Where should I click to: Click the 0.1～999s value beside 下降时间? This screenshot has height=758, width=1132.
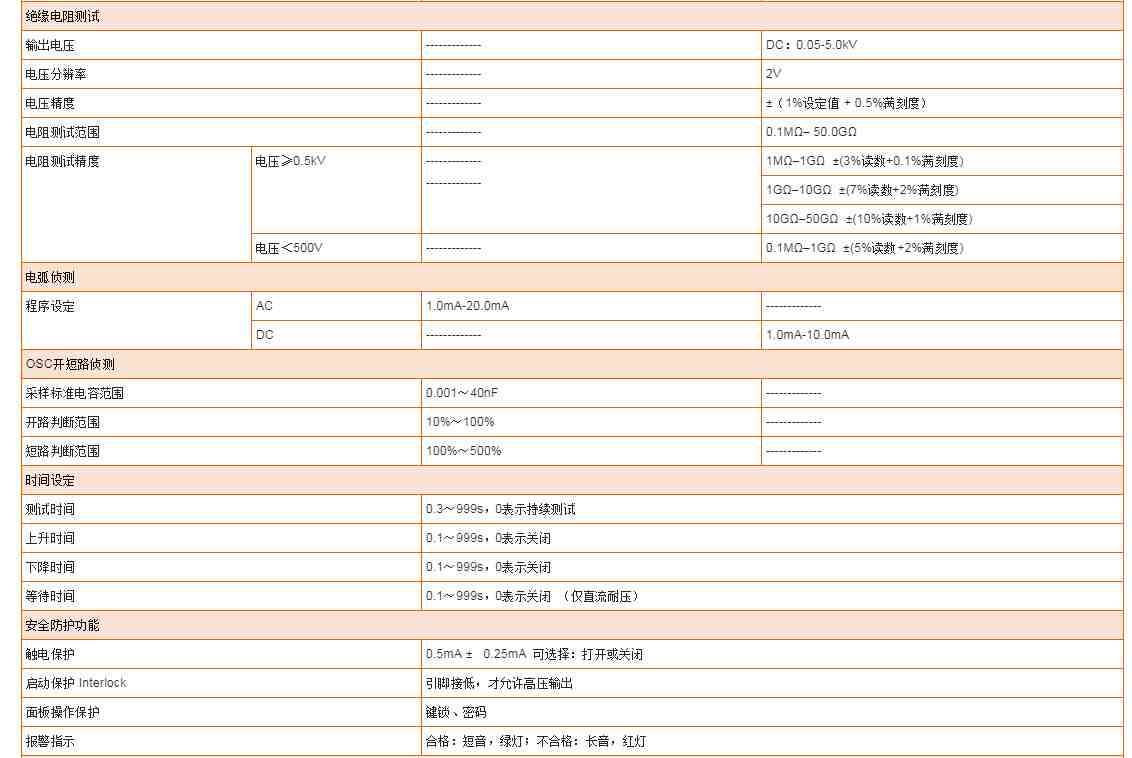click(488, 567)
